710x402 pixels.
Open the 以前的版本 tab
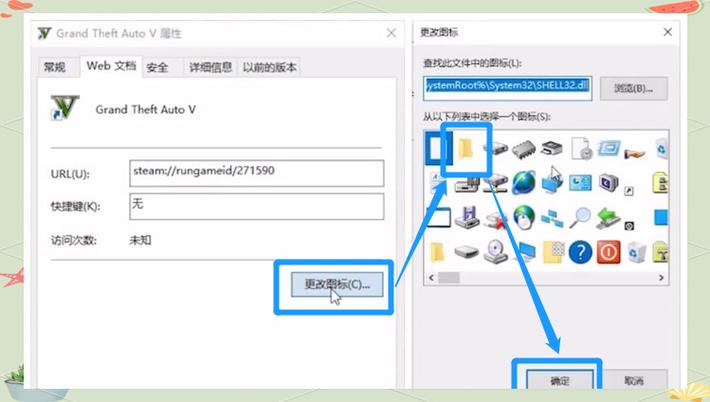click(x=270, y=67)
